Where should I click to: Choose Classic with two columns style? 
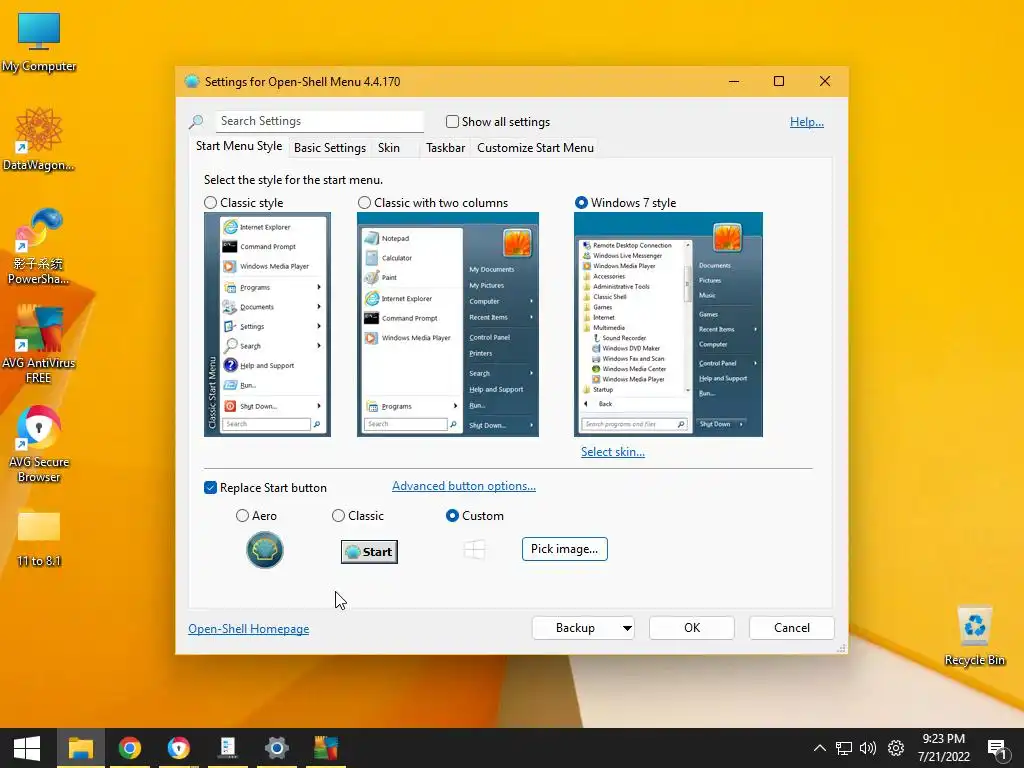364,203
